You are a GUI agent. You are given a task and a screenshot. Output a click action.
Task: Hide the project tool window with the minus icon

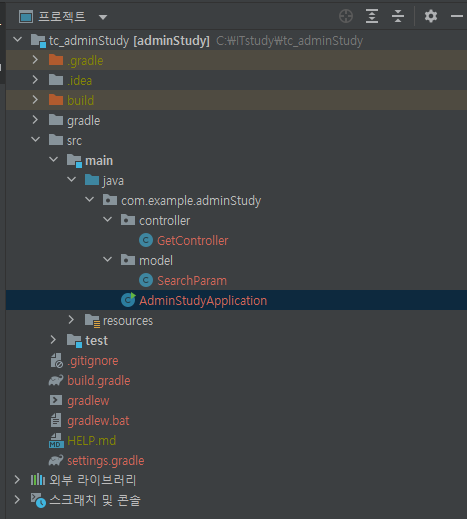coord(456,16)
